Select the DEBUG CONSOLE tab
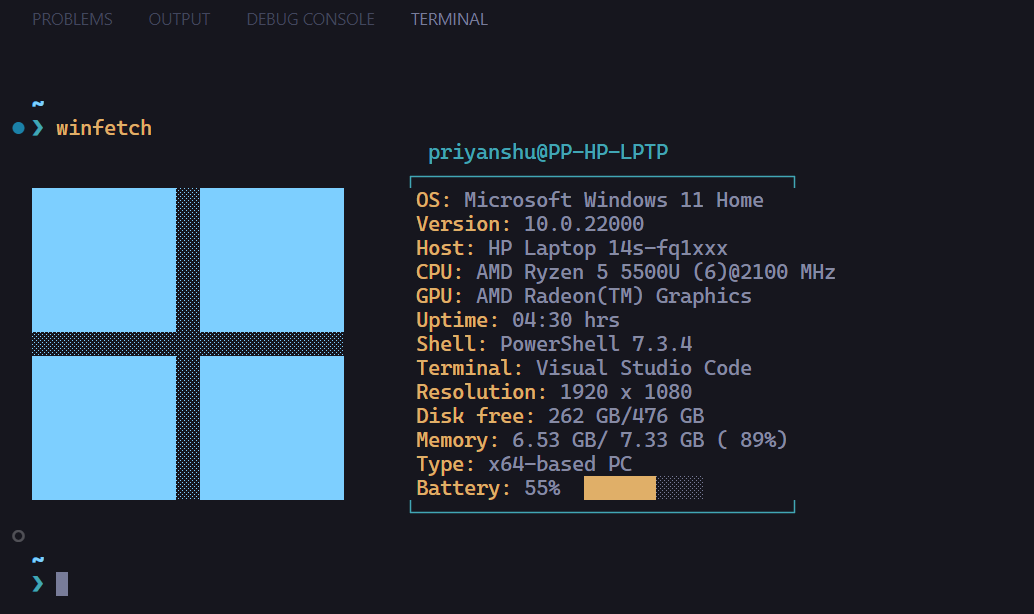1034x614 pixels. pos(310,18)
